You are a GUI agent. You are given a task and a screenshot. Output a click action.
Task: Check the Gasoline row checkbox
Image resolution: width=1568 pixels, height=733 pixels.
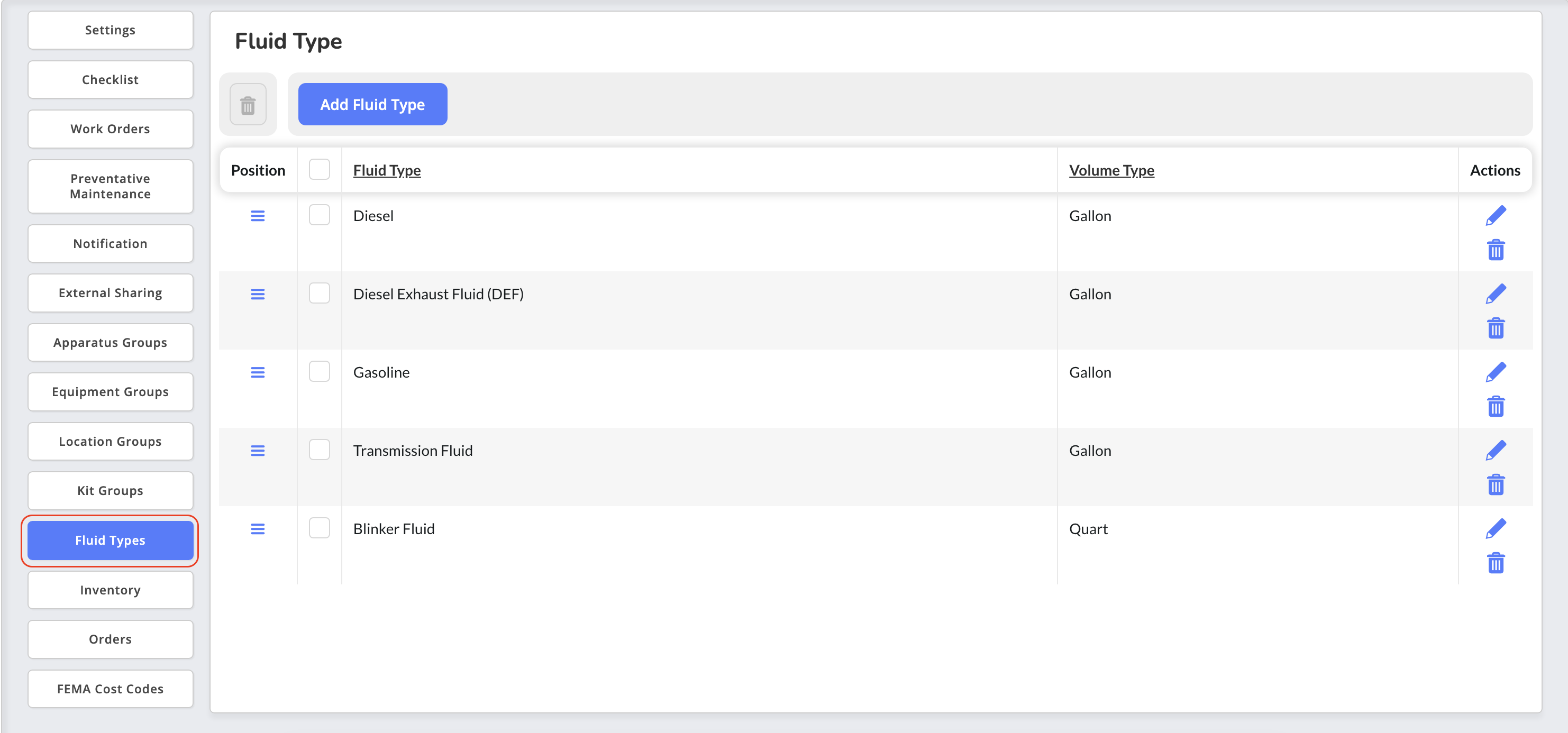pyautogui.click(x=319, y=371)
